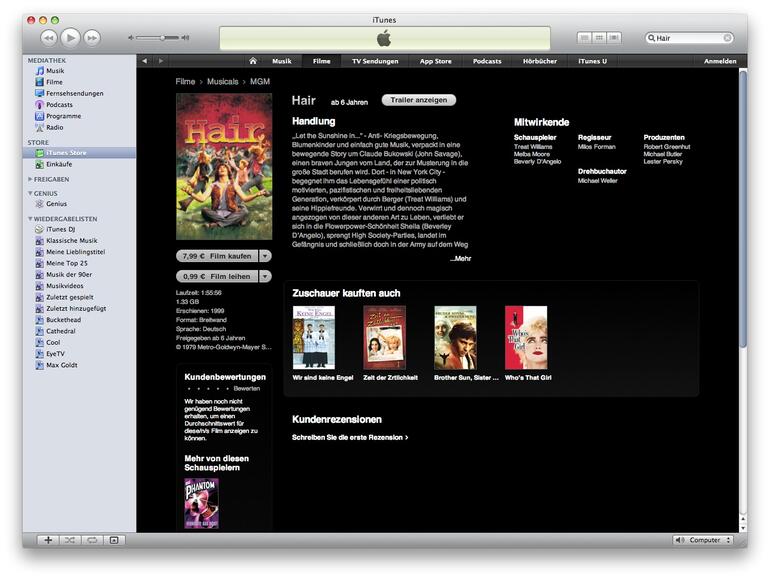Screen dimensions: 770x578
Task: Click ...Mehr to expand the Handlung
Action: point(461,258)
